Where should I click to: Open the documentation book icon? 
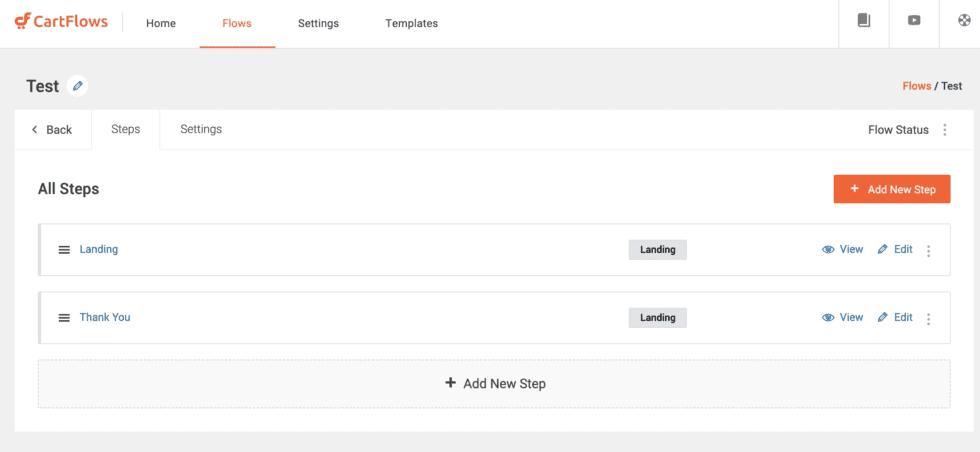tap(864, 21)
